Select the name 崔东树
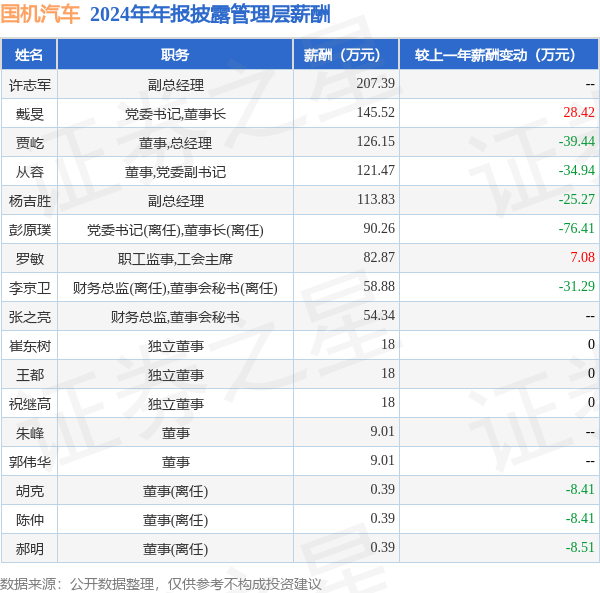This screenshot has width=600, height=593. pos(30,346)
